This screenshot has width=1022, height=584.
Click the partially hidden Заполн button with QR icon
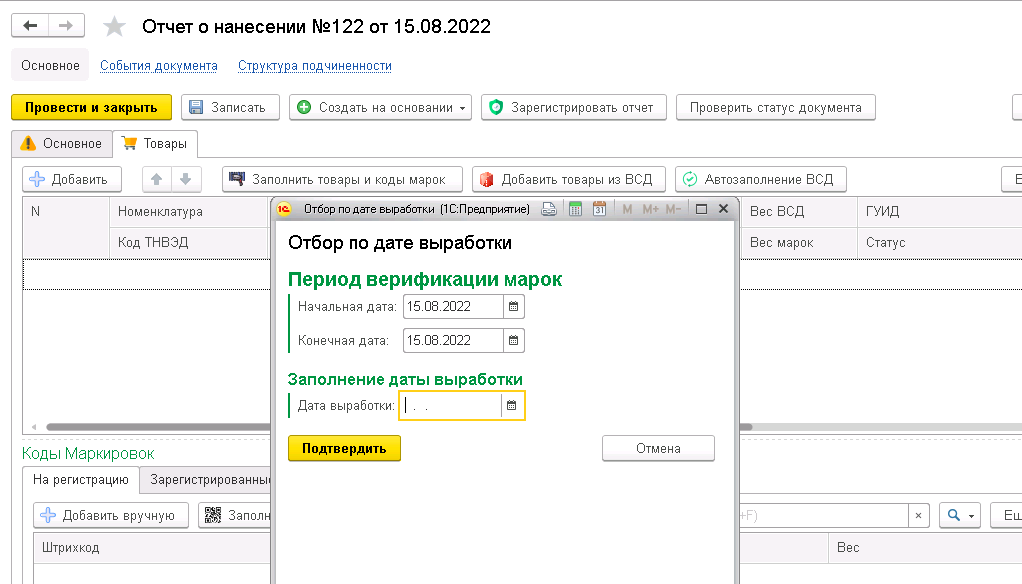(235, 516)
